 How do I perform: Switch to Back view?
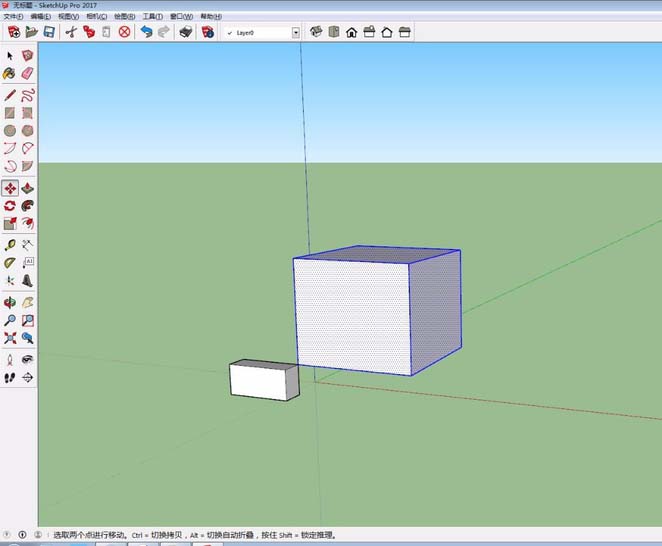387,32
